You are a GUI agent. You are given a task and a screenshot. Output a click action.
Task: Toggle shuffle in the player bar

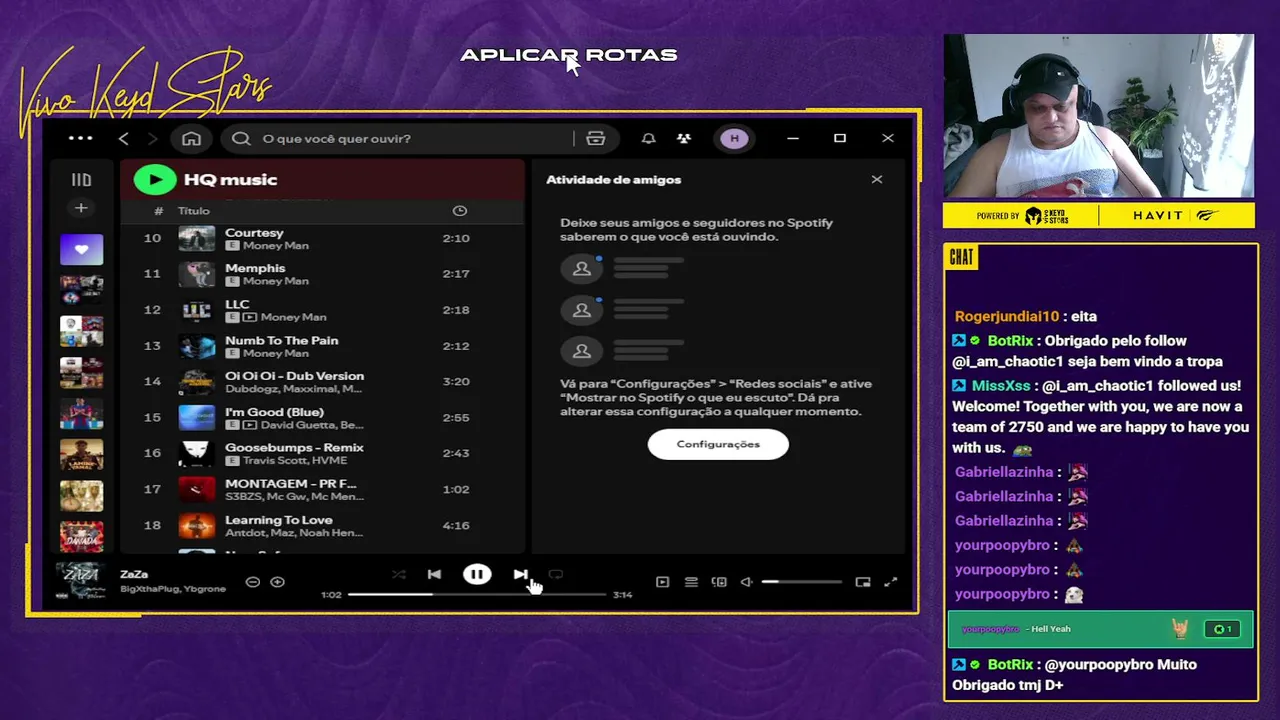click(x=398, y=575)
